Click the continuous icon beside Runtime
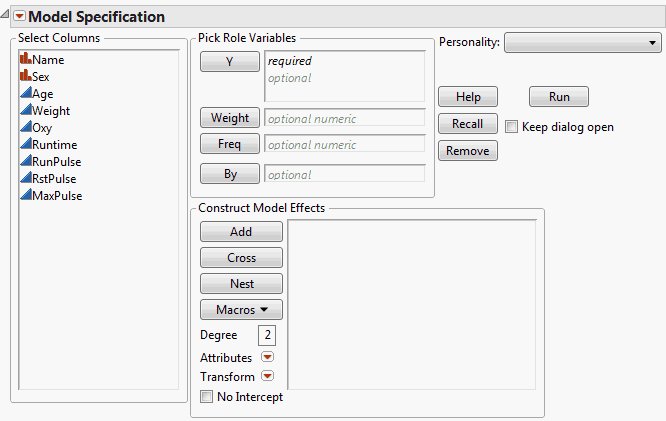666x421 pixels. (25, 144)
